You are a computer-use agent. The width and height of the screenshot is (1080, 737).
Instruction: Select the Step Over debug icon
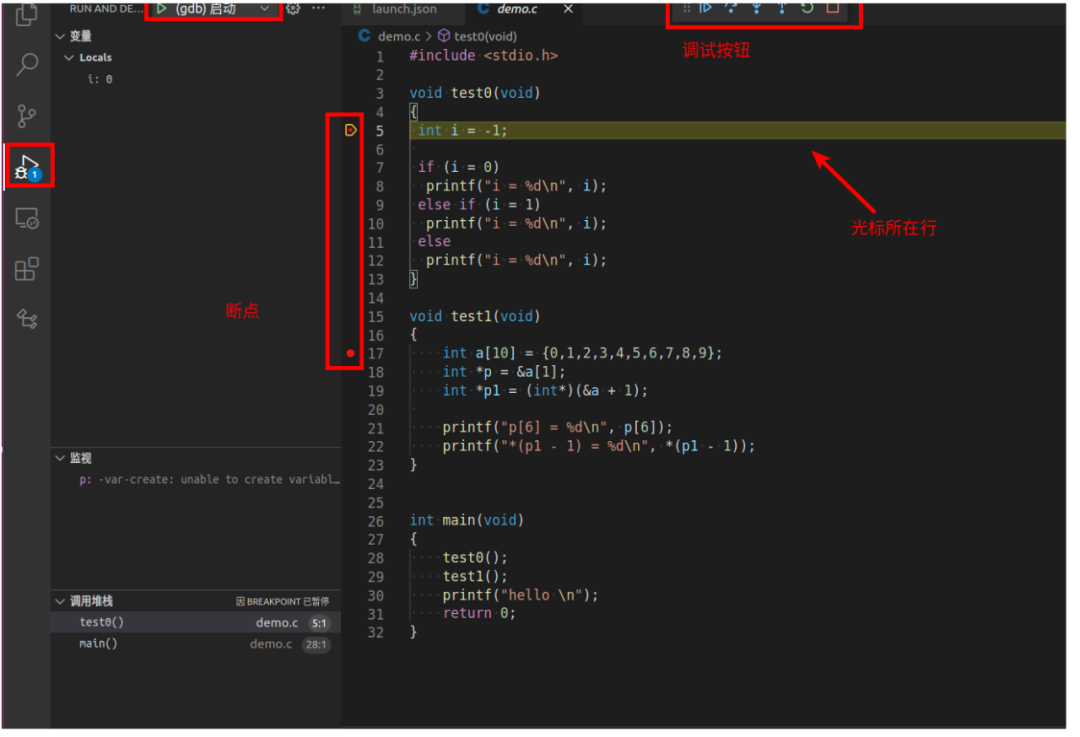click(731, 8)
